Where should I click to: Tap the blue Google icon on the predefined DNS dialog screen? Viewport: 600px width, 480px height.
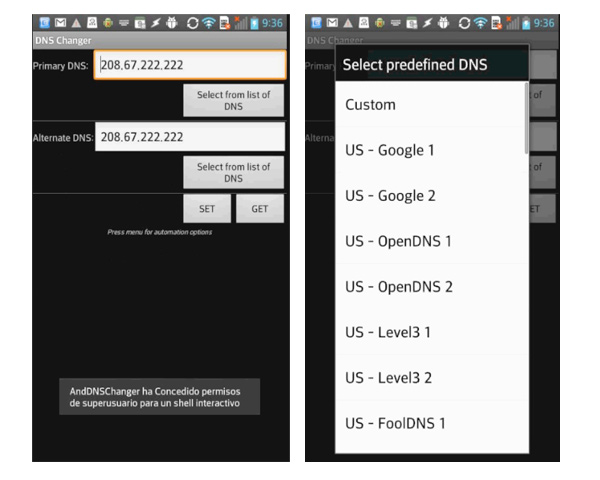316,23
